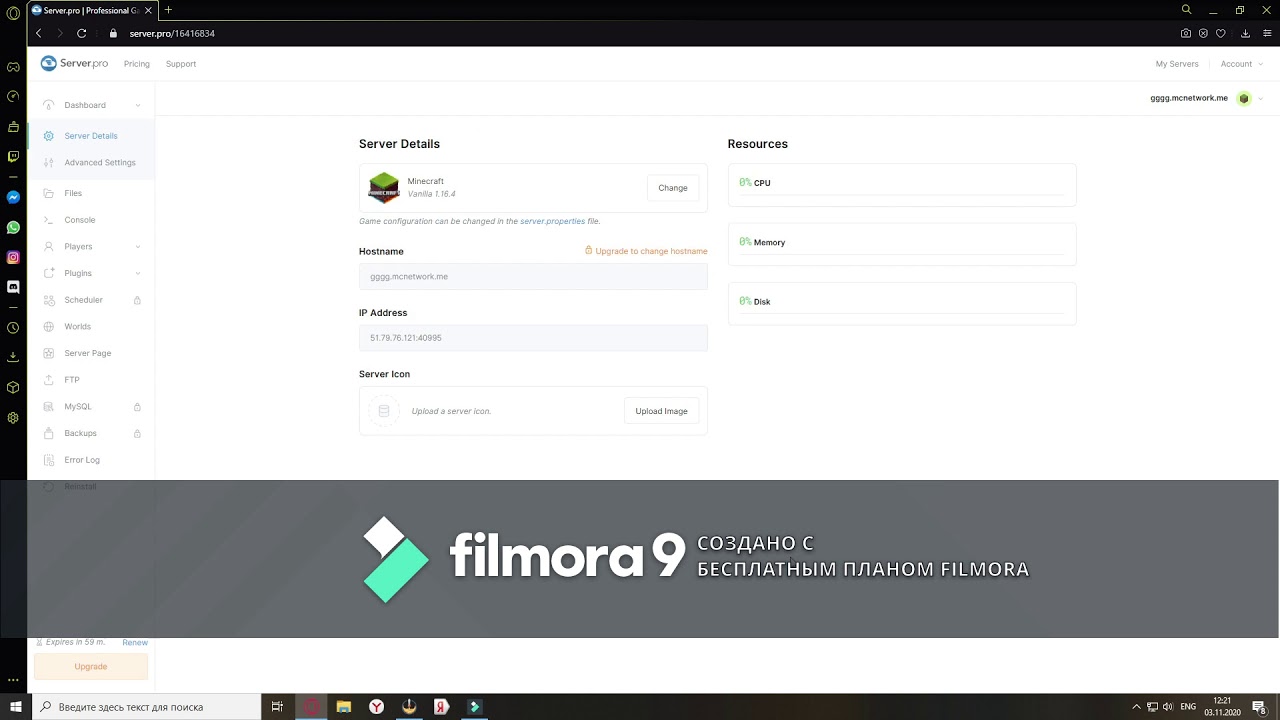The image size is (1280, 720).
Task: Open File Explorer from taskbar
Action: (x=344, y=707)
